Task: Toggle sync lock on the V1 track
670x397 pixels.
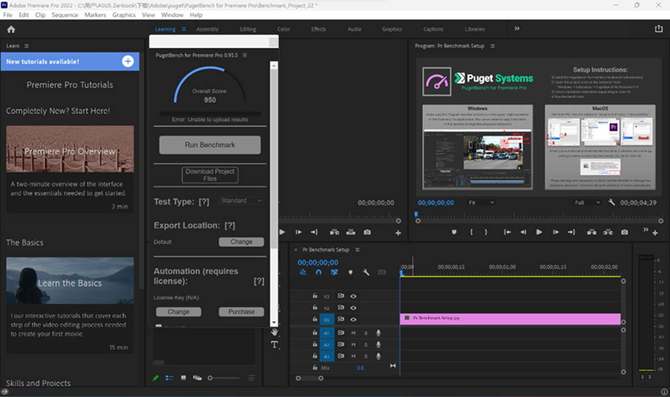Action: pyautogui.click(x=341, y=319)
